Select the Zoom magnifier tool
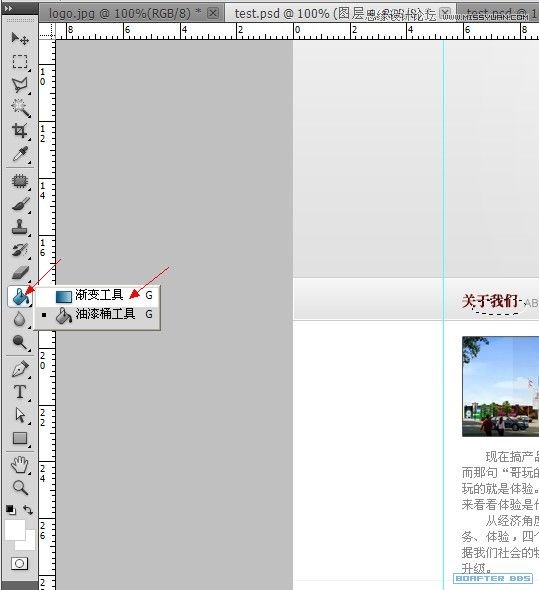This screenshot has height=590, width=539. click(20, 488)
